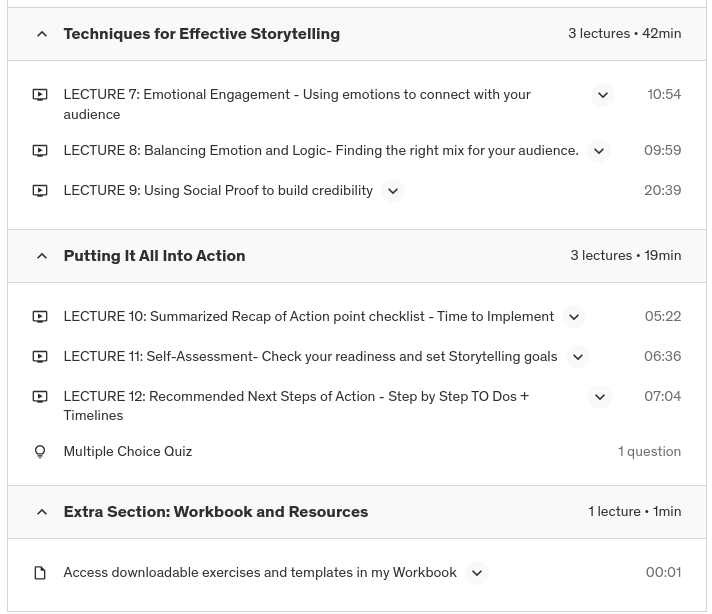This screenshot has width=712, height=614.
Task: Expand Lecture 9 Social Proof description
Action: (x=392, y=191)
